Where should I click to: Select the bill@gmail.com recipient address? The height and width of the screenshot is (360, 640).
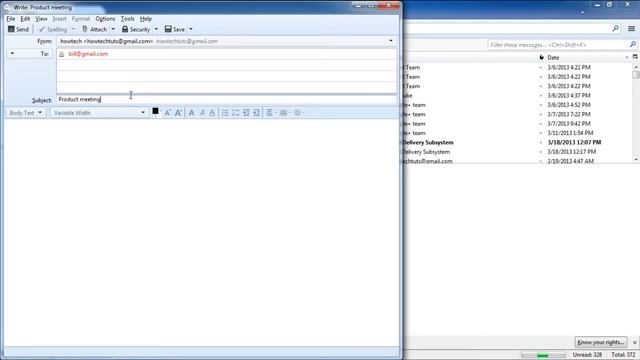pyautogui.click(x=89, y=54)
